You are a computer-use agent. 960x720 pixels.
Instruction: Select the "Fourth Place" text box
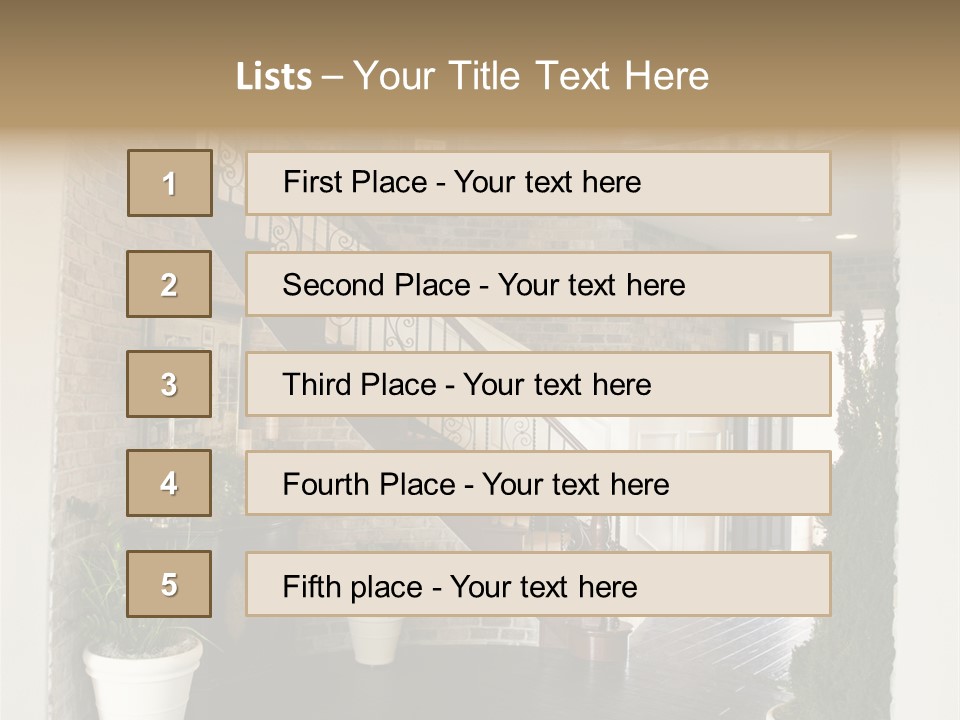(x=538, y=484)
